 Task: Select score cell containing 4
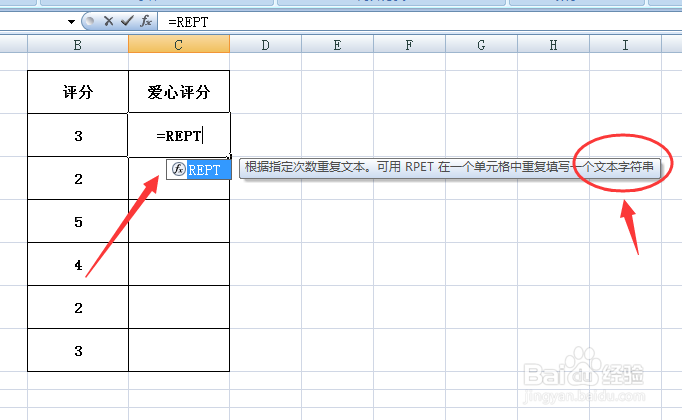(78, 264)
